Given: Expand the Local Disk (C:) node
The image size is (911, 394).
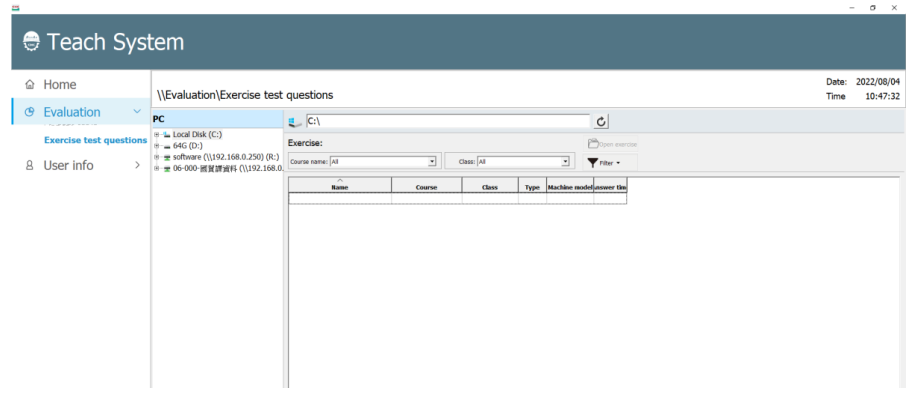Looking at the screenshot, I should (156, 134).
